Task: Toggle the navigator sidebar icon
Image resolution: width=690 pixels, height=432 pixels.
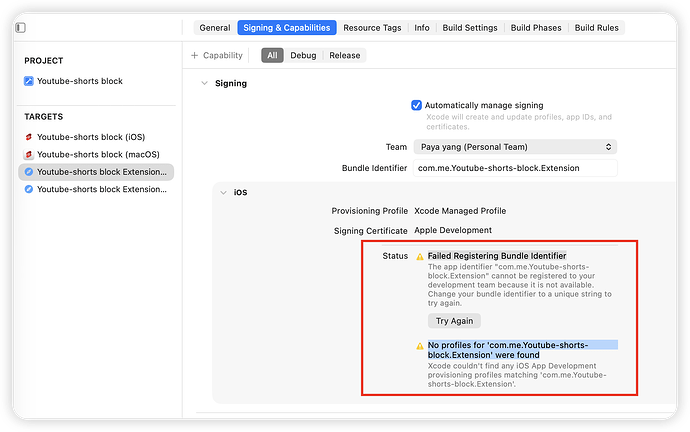Action: (x=20, y=28)
